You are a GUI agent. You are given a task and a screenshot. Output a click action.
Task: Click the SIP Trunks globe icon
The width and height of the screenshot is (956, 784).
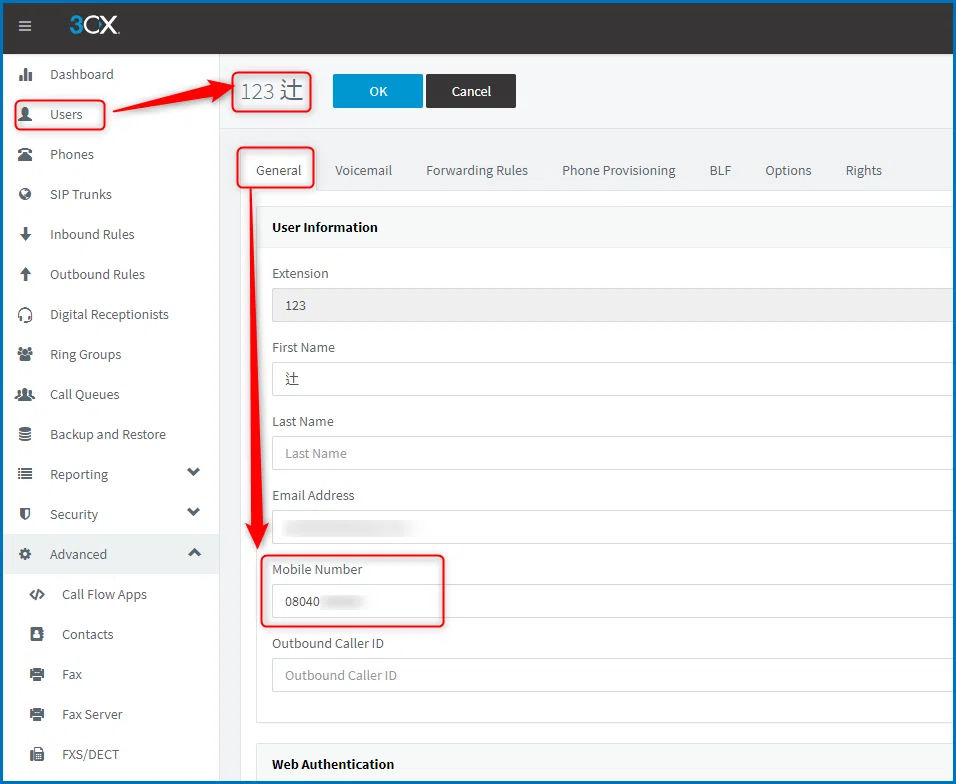click(26, 194)
